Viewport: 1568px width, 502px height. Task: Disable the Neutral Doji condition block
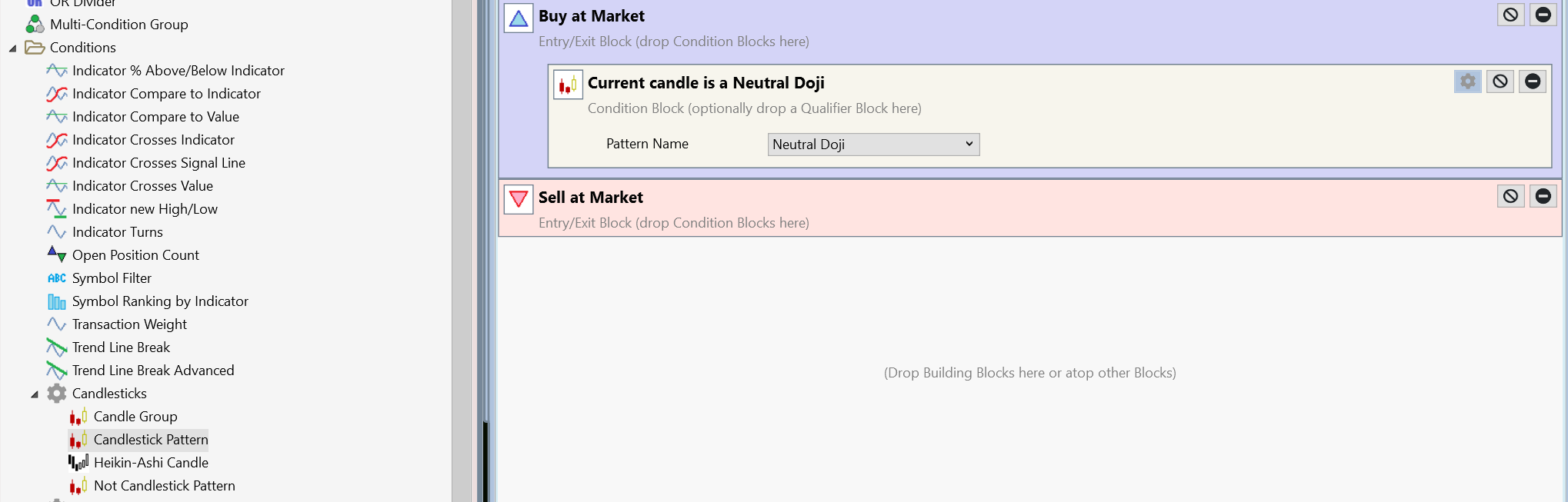[x=1500, y=81]
